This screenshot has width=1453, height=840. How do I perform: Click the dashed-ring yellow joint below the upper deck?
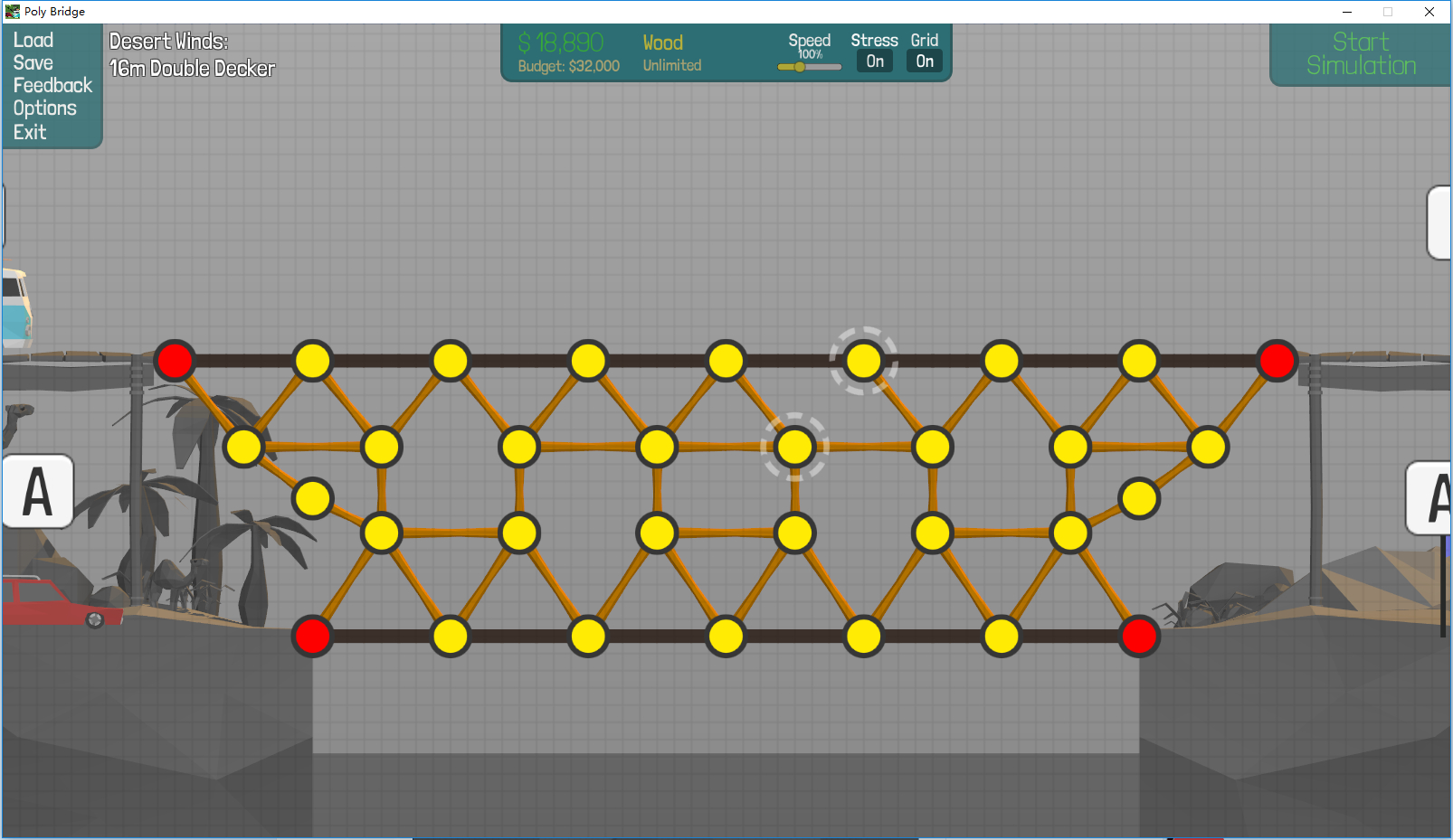click(x=794, y=447)
